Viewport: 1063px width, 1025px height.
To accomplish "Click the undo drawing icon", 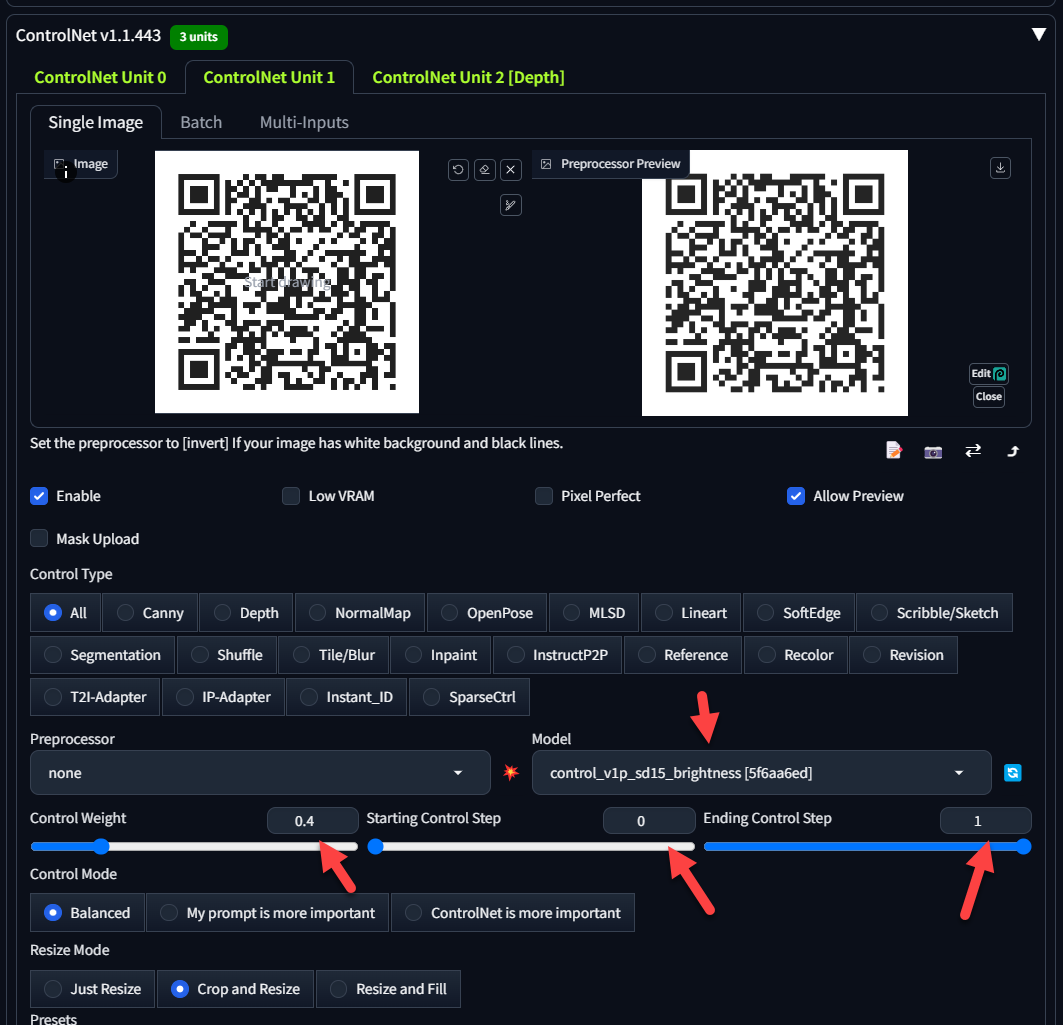I will [458, 169].
